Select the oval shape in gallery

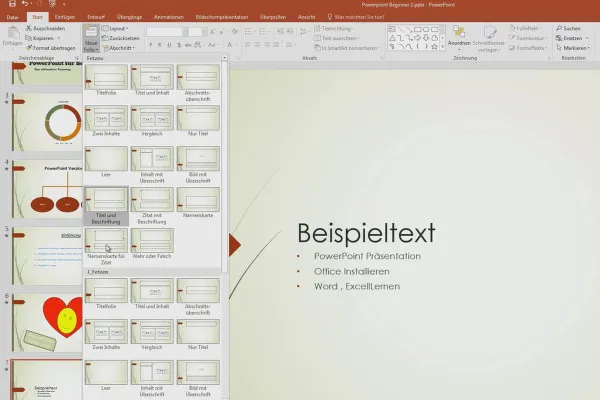426,29
